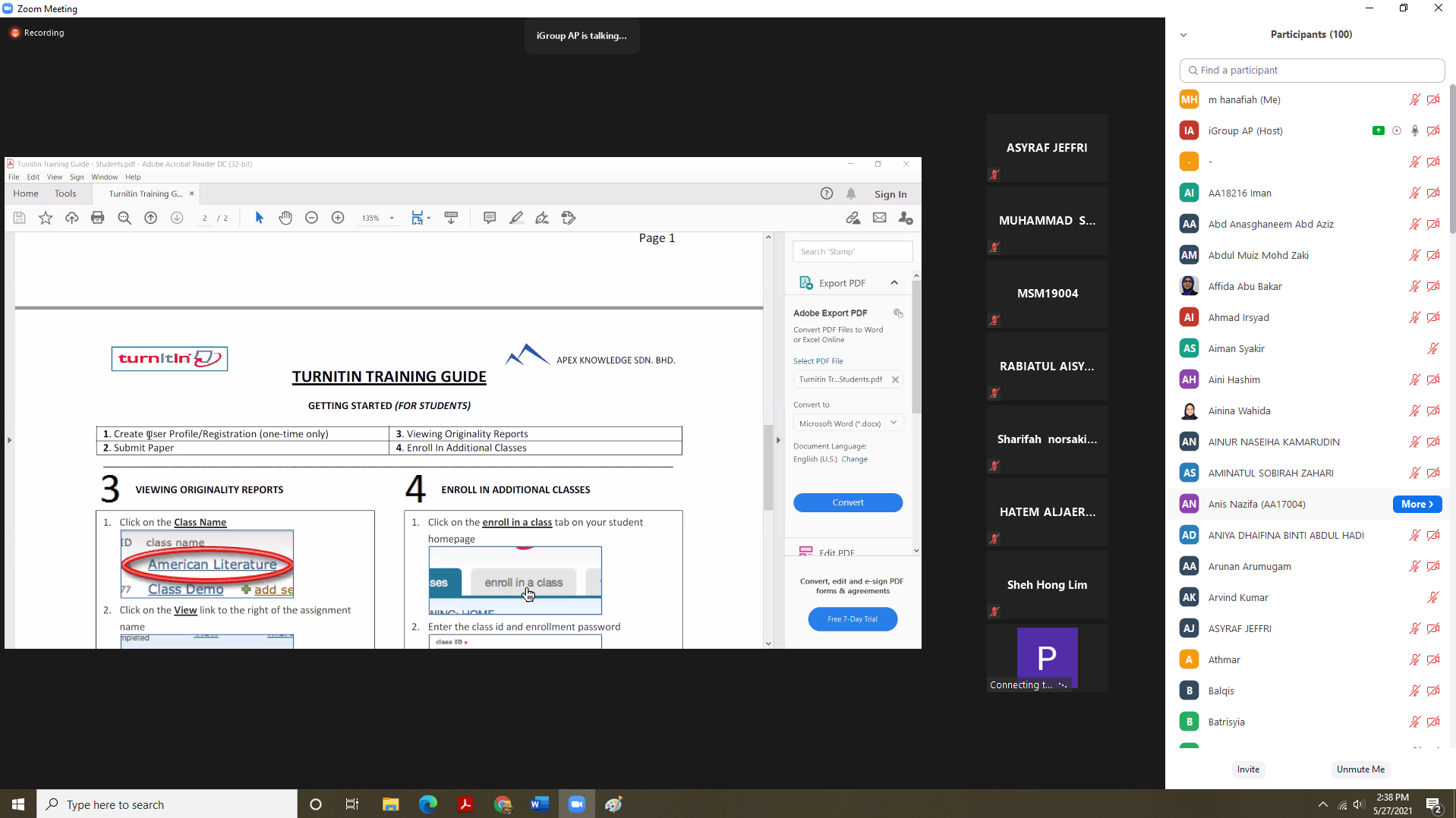Open File Explorer from the taskbar
The image size is (1456, 818).
[391, 804]
